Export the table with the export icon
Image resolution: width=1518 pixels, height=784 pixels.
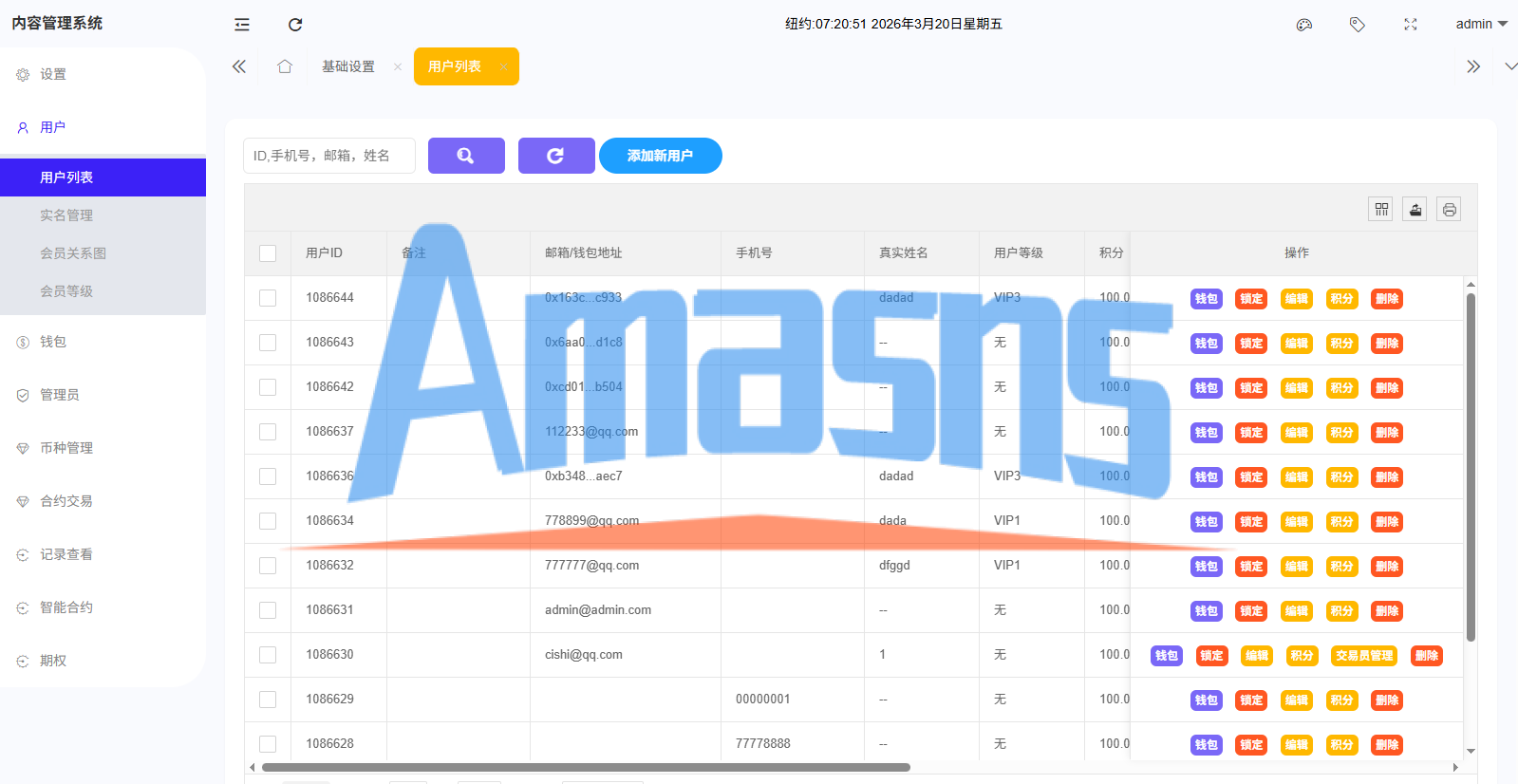coord(1415,209)
